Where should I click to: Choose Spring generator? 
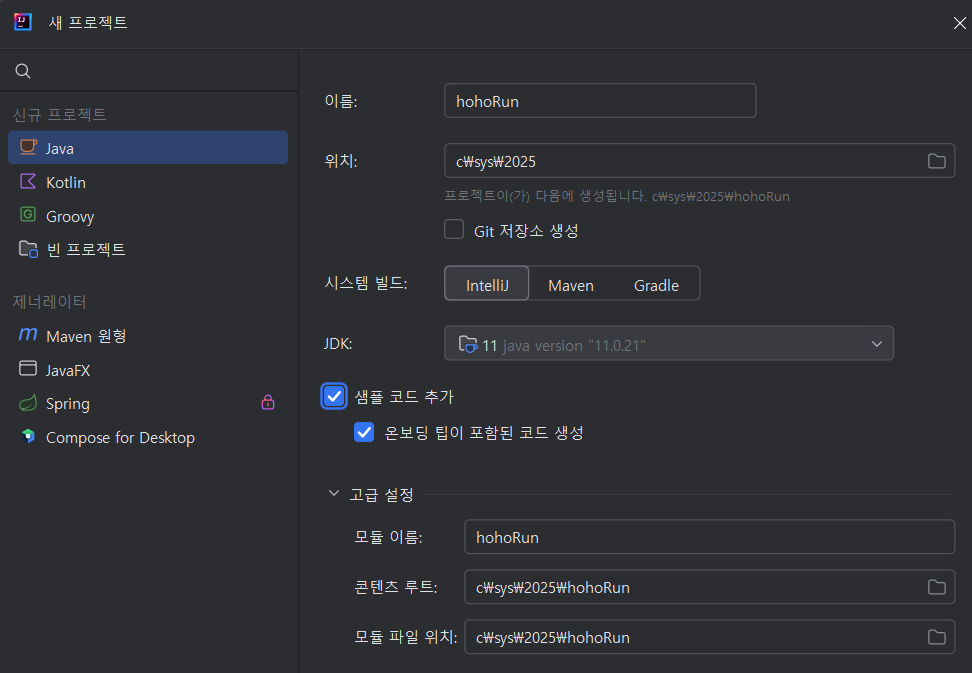tap(148, 403)
